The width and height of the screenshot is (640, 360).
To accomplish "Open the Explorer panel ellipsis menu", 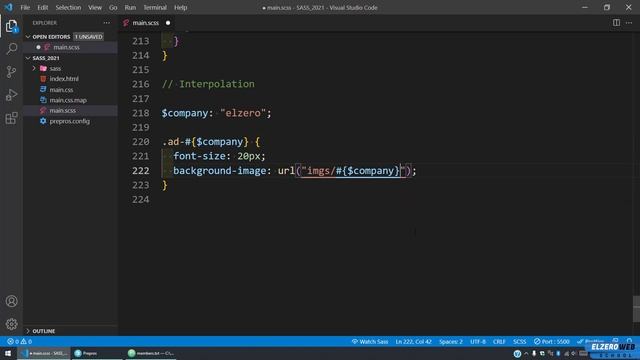I will [107, 23].
